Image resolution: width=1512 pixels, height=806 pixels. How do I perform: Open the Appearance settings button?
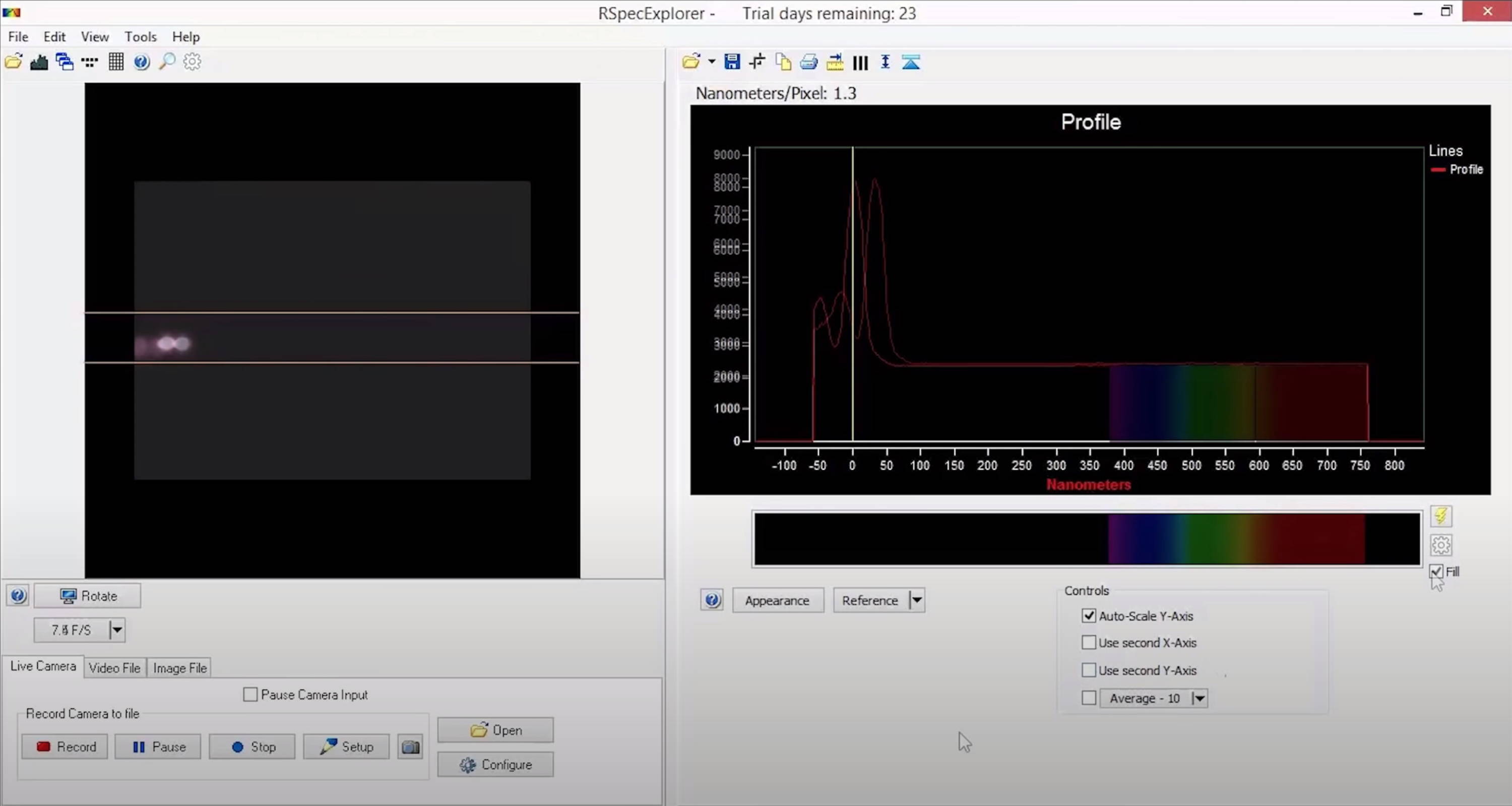(778, 600)
